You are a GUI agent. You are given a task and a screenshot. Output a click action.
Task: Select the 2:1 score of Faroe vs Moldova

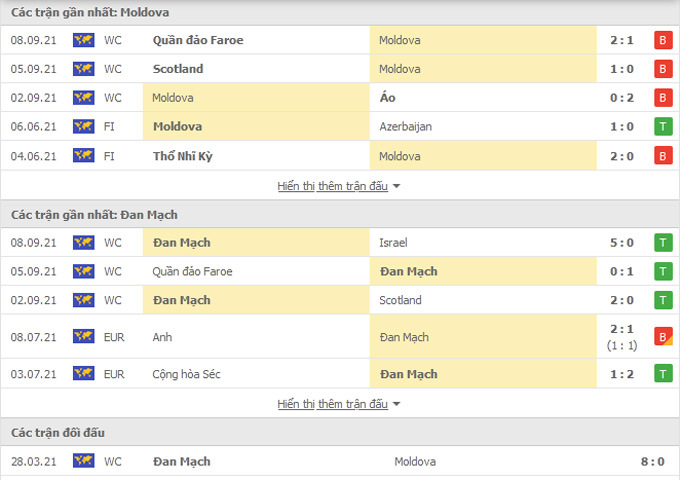(622, 40)
